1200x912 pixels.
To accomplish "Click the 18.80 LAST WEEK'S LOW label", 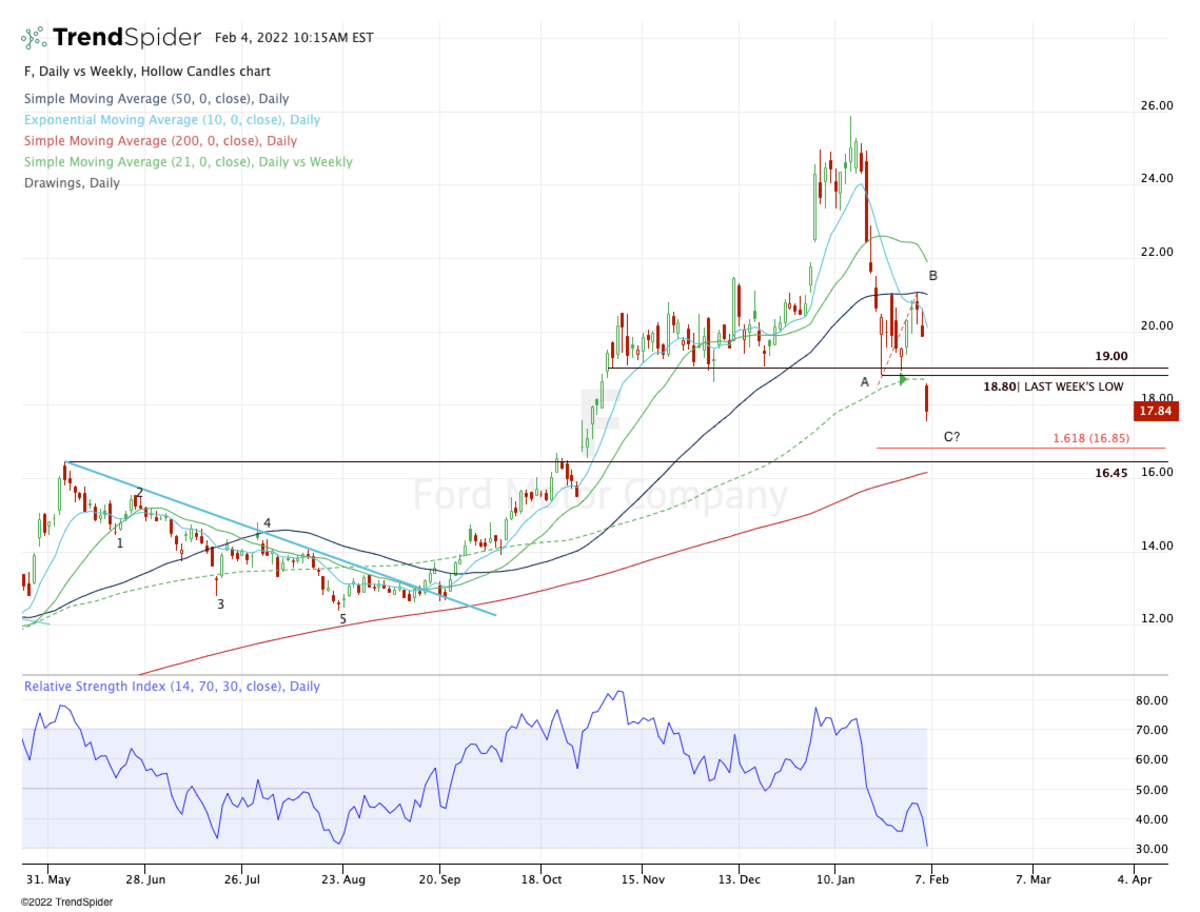I will tap(1053, 387).
